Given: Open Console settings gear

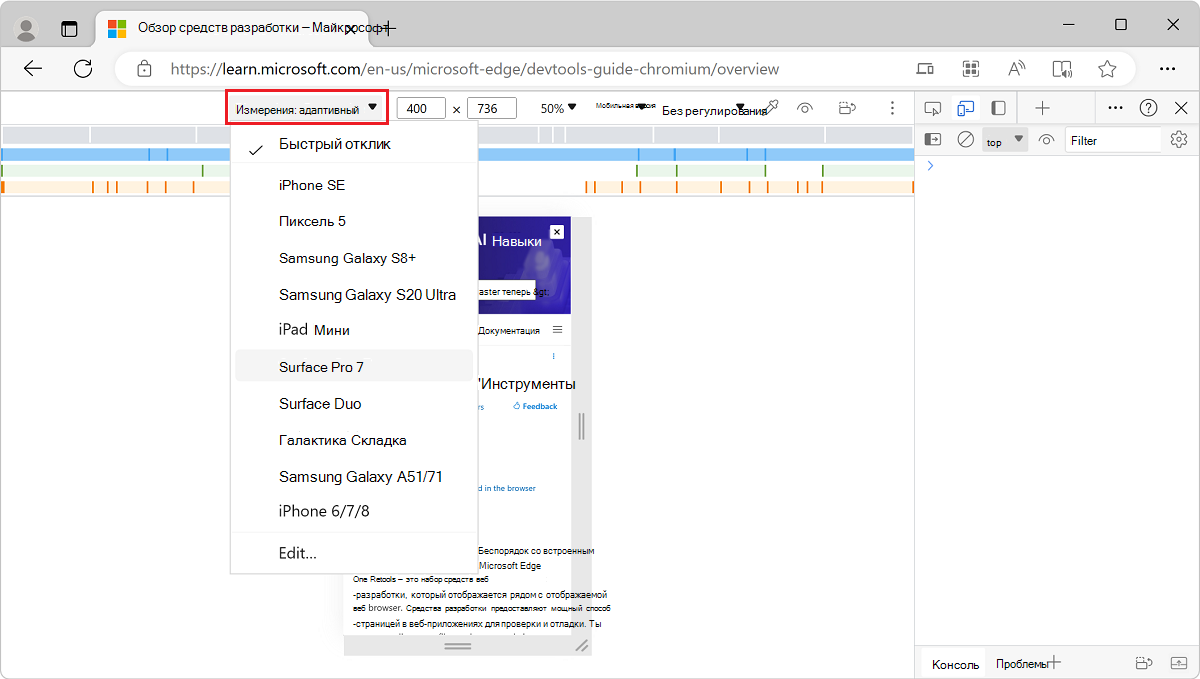Looking at the screenshot, I should click(1179, 140).
